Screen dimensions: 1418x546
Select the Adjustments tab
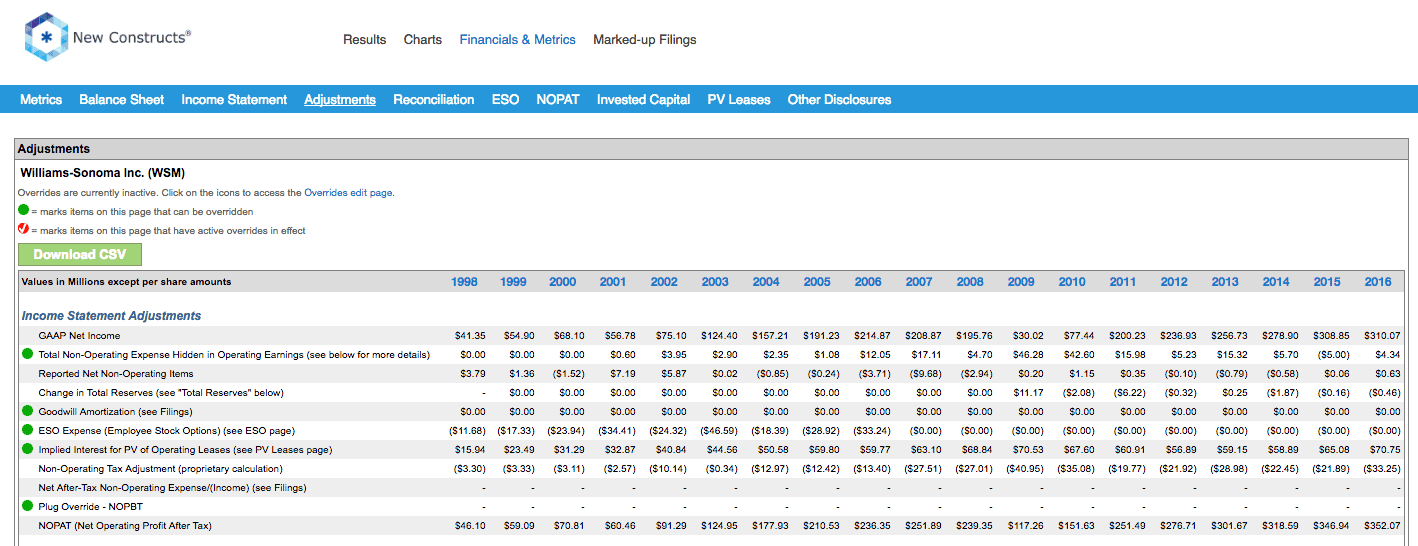point(340,99)
